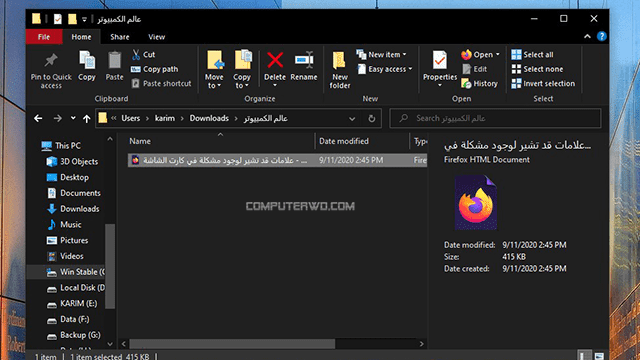Click the Firefox preview thumbnail in details pane
Viewport: 640px width, 360px height.
pyautogui.click(x=476, y=202)
